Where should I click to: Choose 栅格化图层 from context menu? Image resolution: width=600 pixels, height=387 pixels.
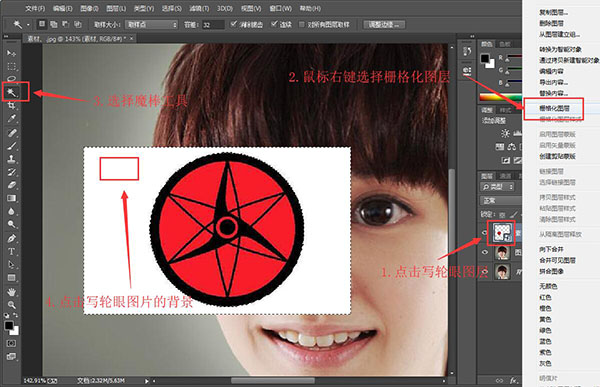(x=554, y=109)
